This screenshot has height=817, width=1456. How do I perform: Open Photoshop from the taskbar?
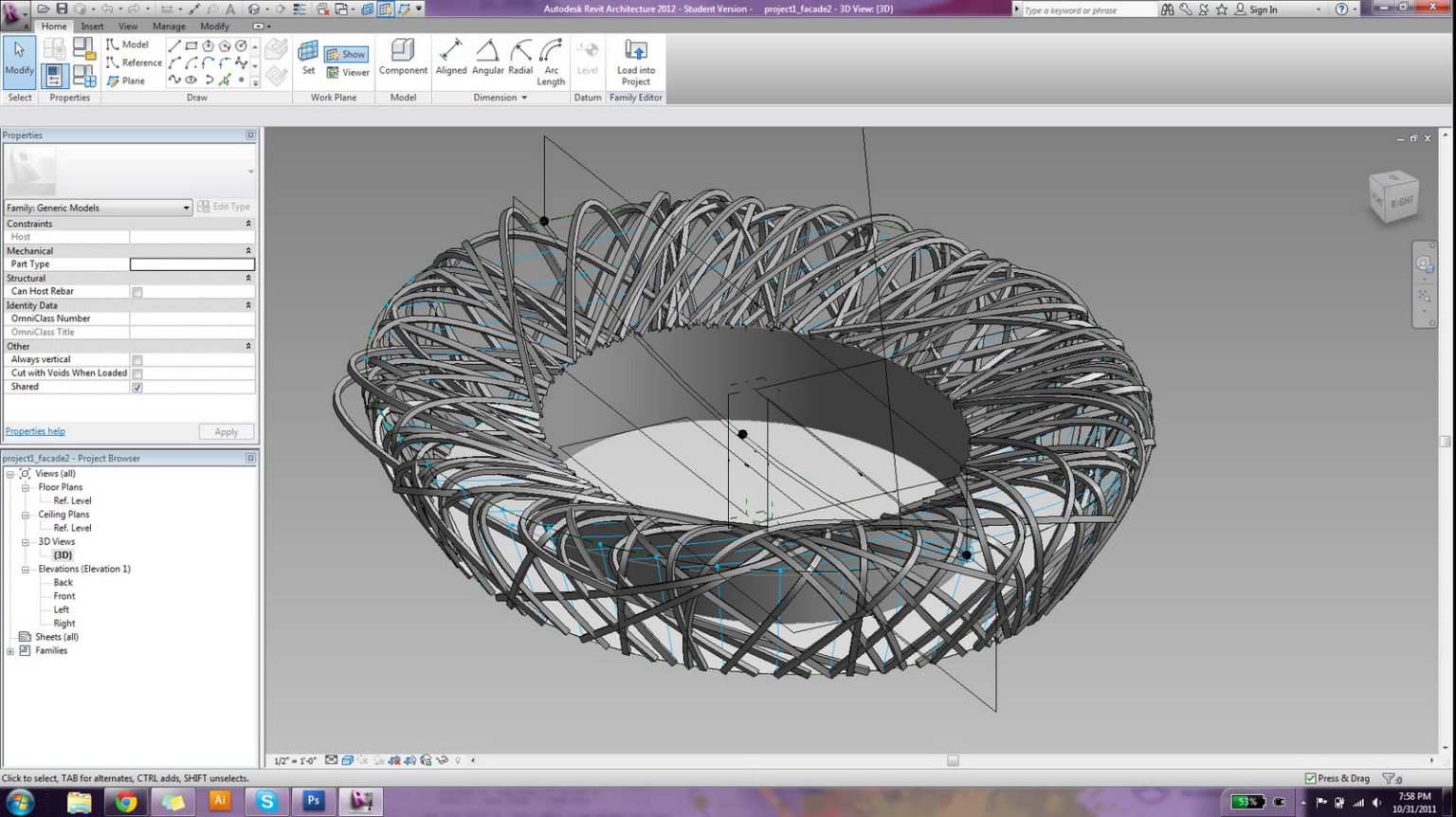click(x=314, y=801)
